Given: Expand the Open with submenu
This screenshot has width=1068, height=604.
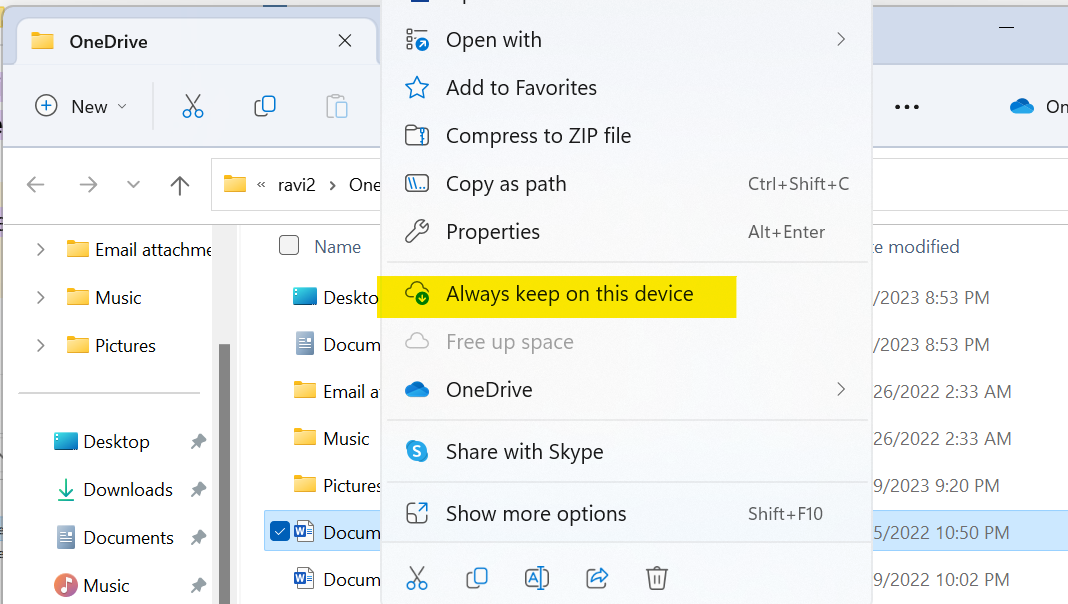Looking at the screenshot, I should [x=841, y=39].
